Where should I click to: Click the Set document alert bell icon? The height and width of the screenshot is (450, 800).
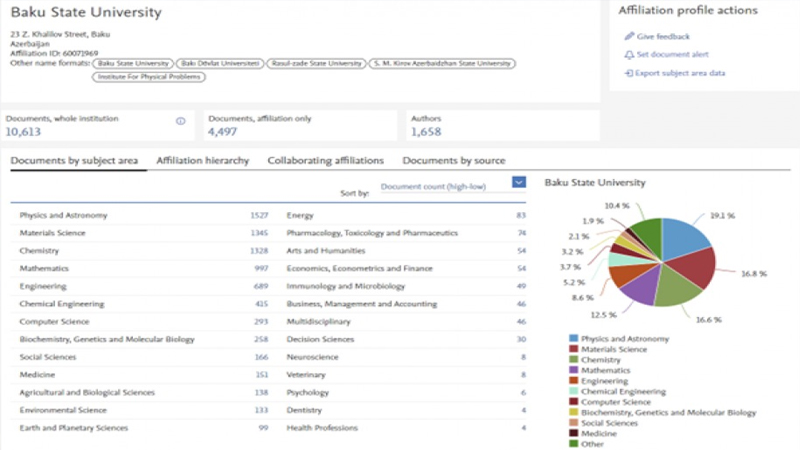pyautogui.click(x=628, y=54)
